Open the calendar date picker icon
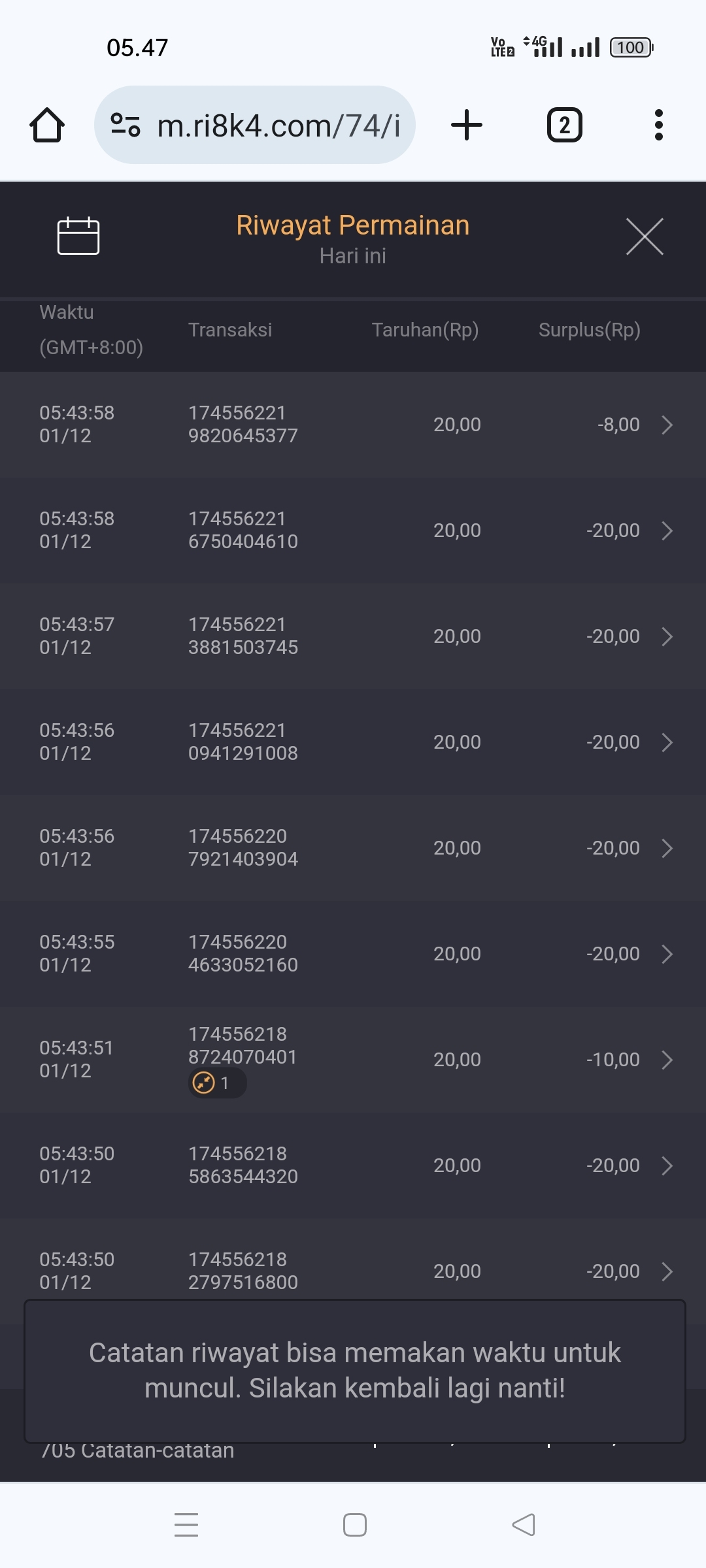Screen dimensions: 706x1568 [x=78, y=236]
